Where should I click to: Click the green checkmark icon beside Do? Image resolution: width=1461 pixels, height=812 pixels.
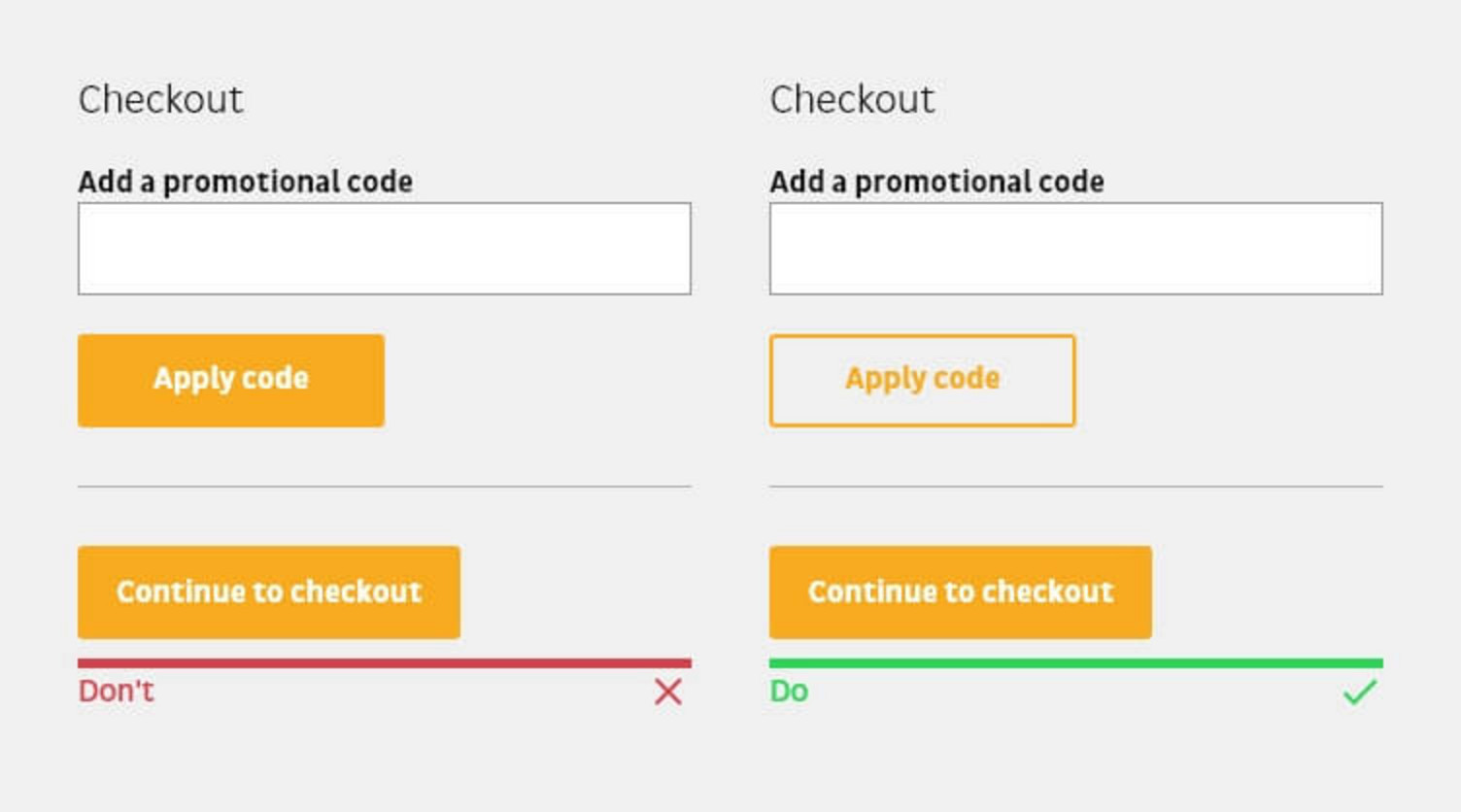pos(1360,692)
